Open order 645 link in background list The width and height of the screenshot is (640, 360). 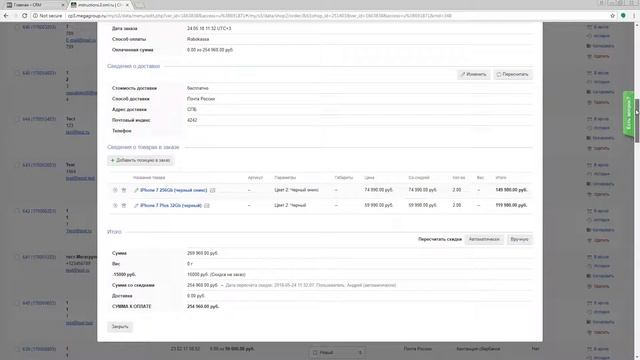click(x=39, y=73)
